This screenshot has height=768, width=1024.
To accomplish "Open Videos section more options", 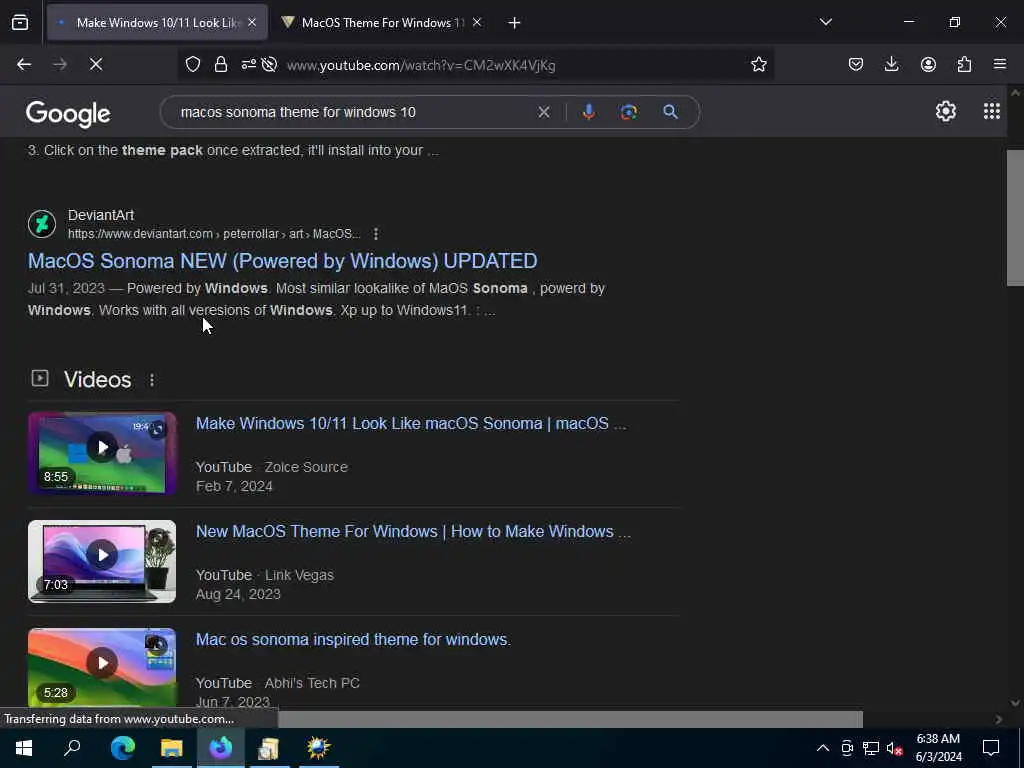I will pos(152,380).
